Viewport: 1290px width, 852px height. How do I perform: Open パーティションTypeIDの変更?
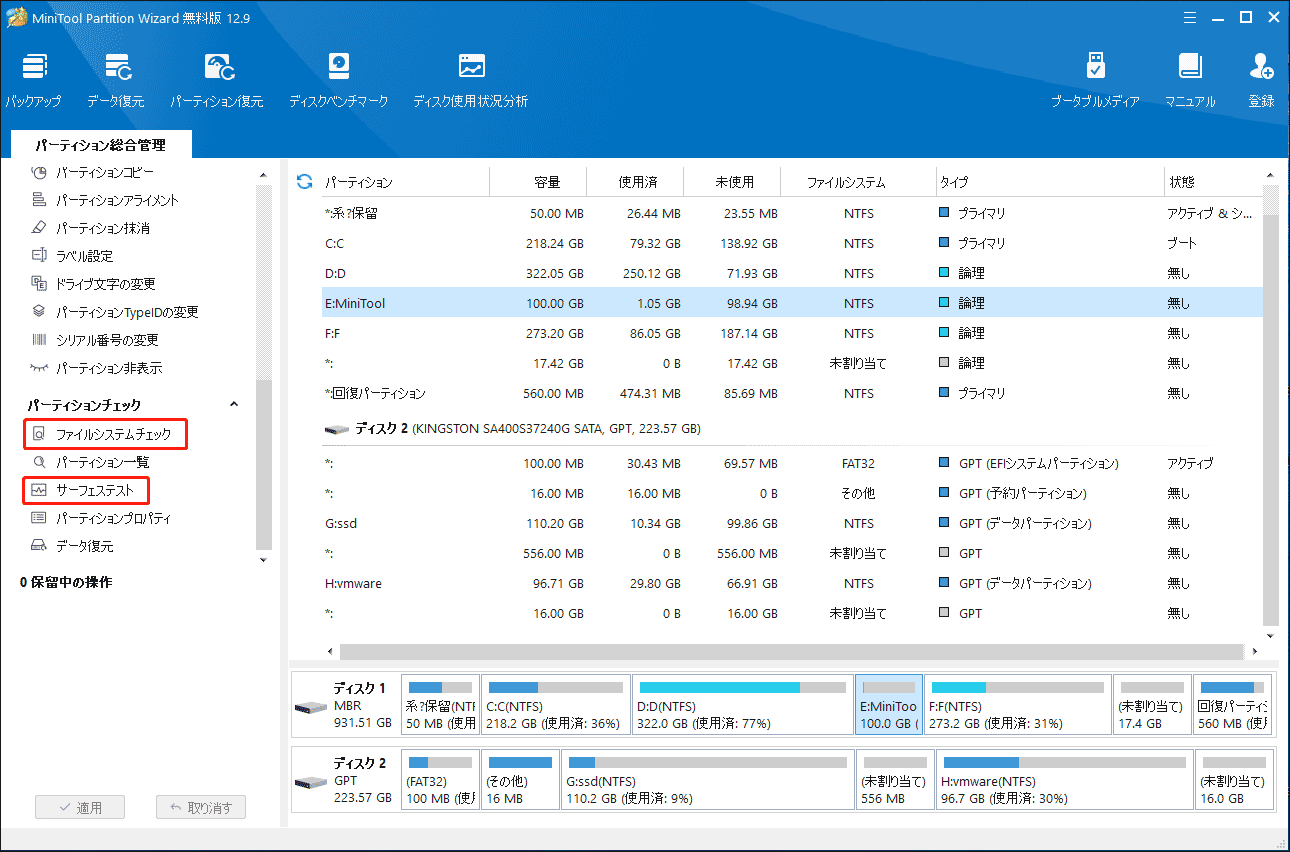pos(115,312)
